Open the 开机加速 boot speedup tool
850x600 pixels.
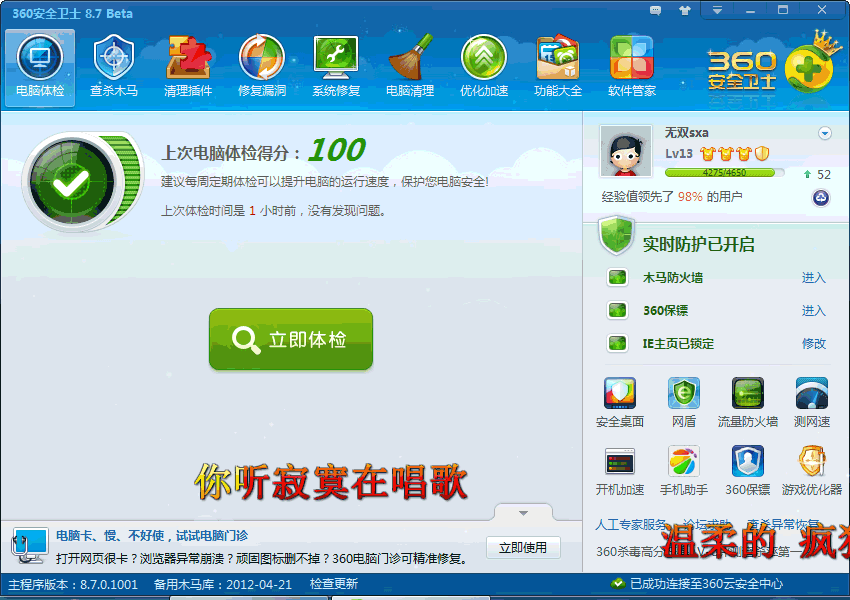[620, 471]
